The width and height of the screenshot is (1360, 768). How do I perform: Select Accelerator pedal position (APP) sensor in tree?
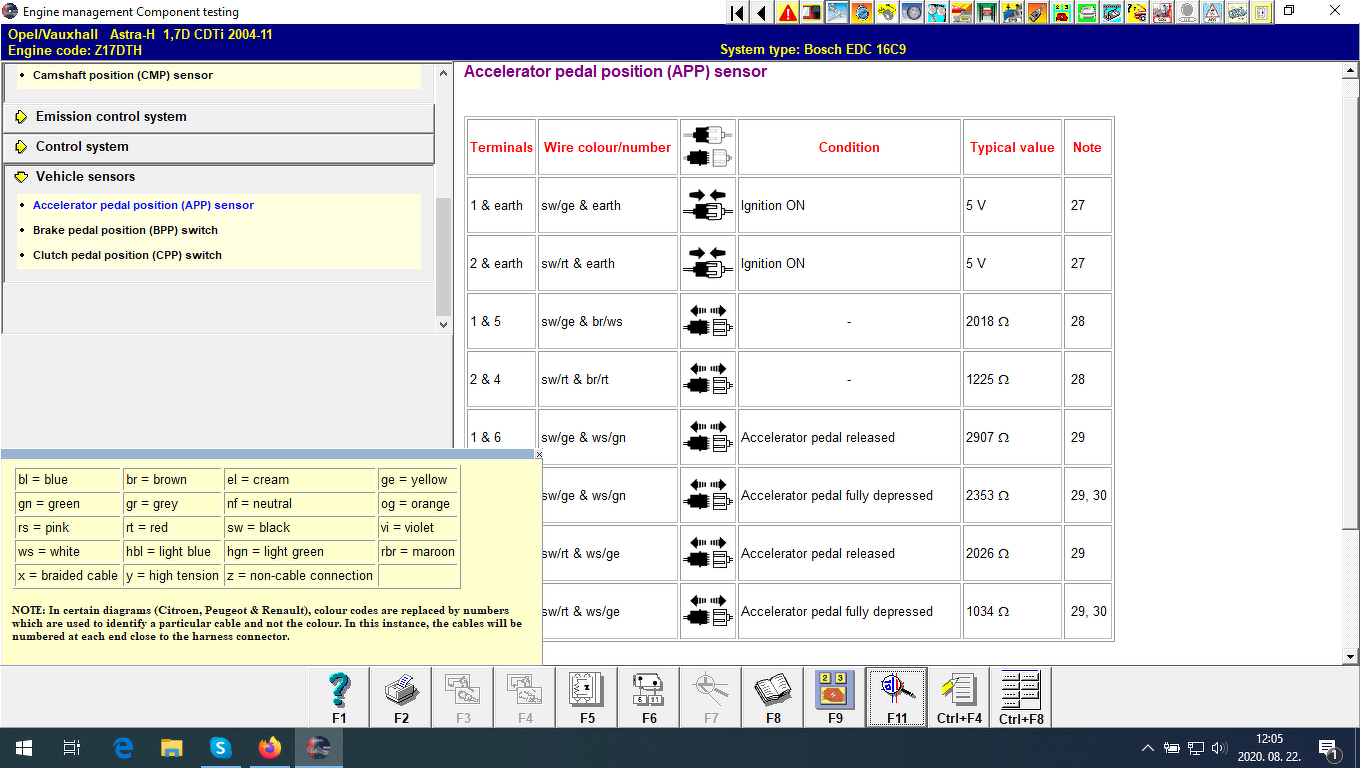[143, 205]
